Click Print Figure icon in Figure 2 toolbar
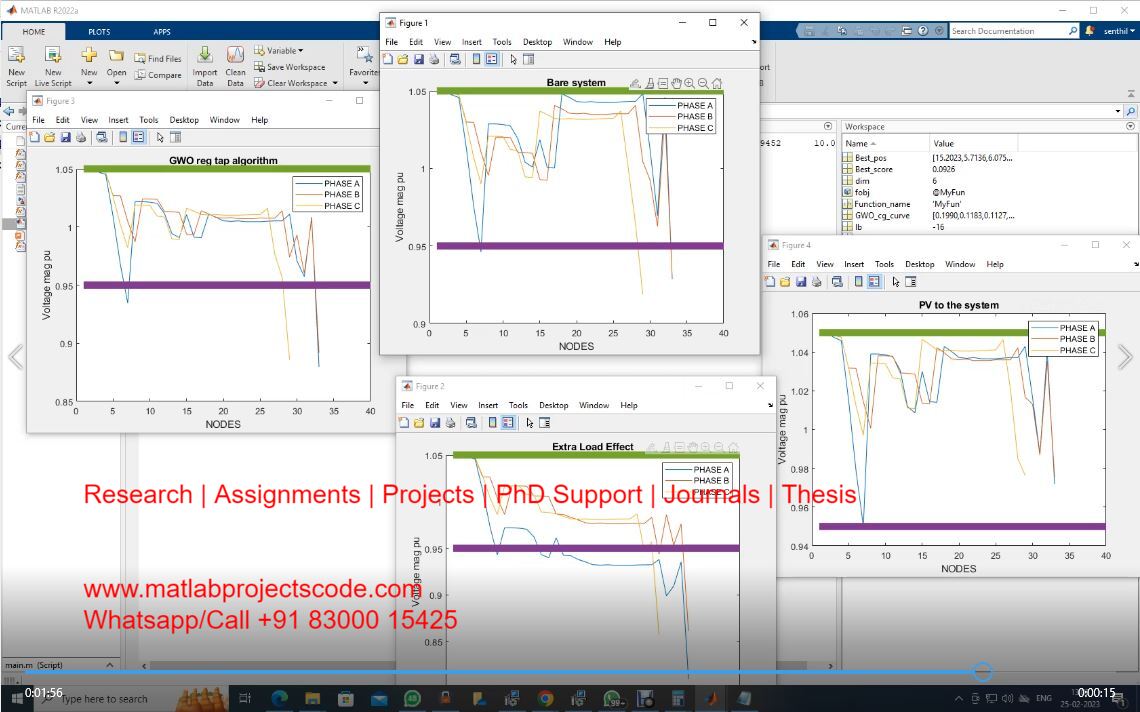Viewport: 1140px width, 712px height. (450, 423)
